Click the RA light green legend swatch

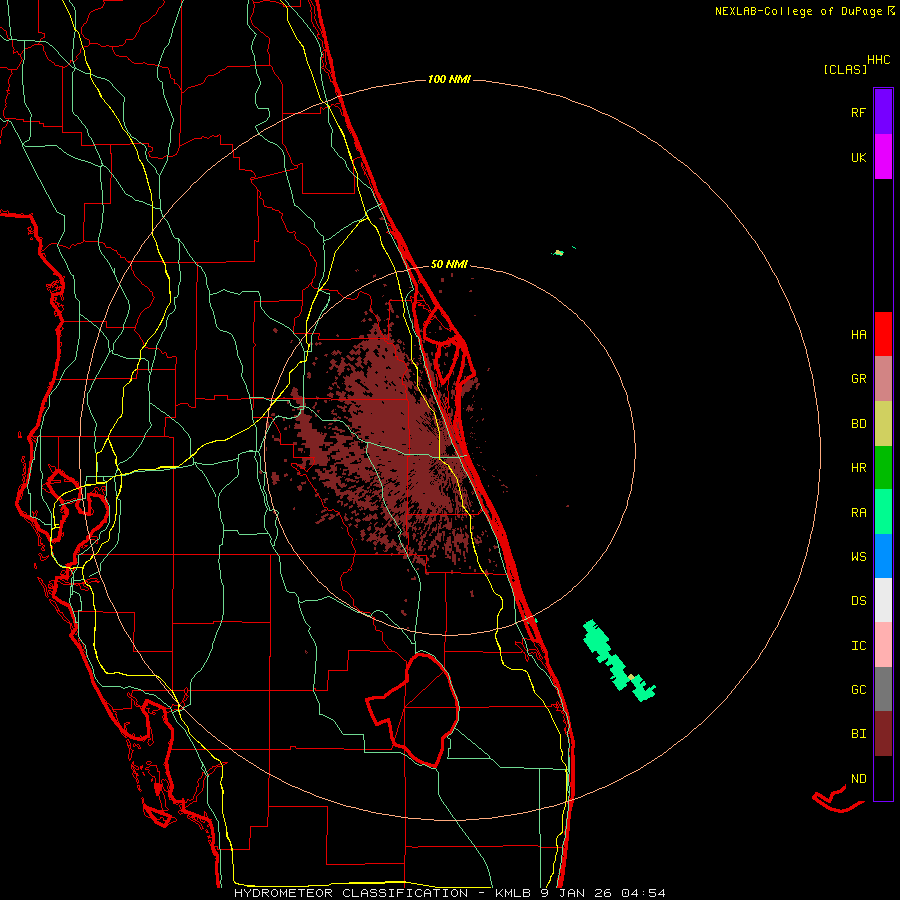pos(883,512)
